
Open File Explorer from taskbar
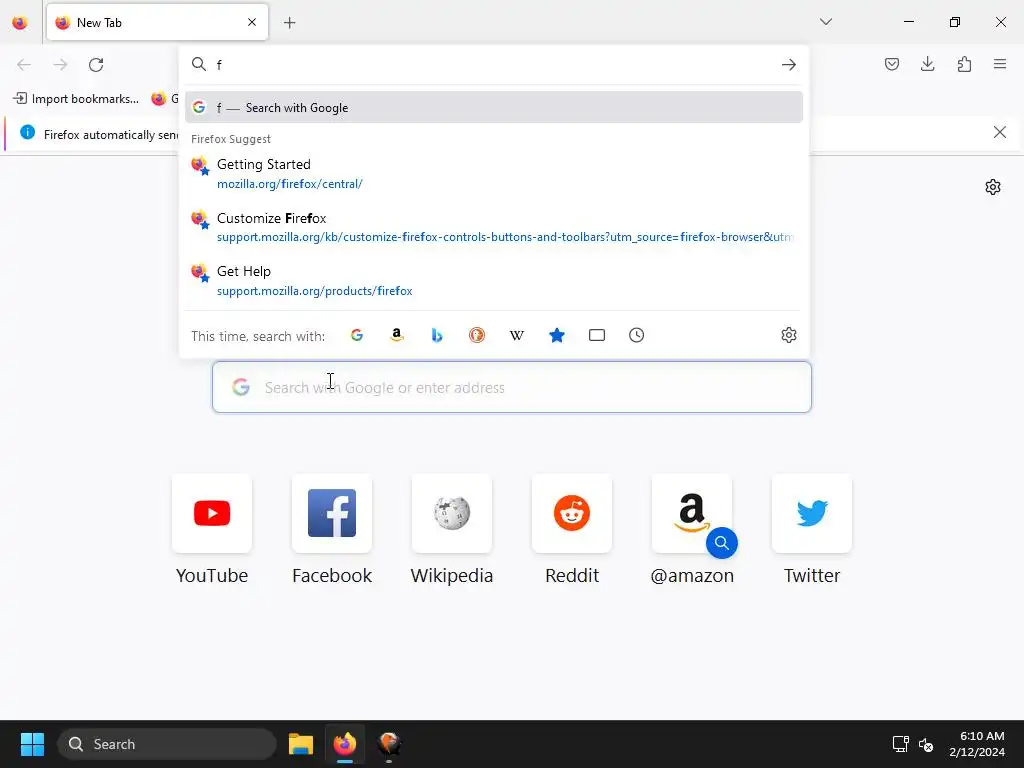tap(301, 744)
